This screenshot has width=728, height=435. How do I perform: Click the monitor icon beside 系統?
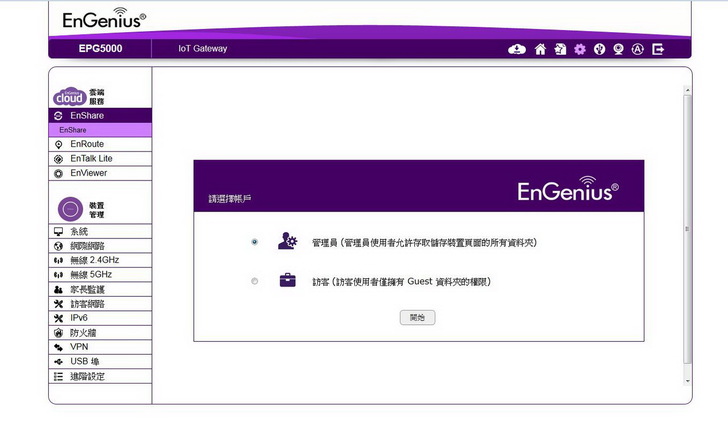coord(58,231)
